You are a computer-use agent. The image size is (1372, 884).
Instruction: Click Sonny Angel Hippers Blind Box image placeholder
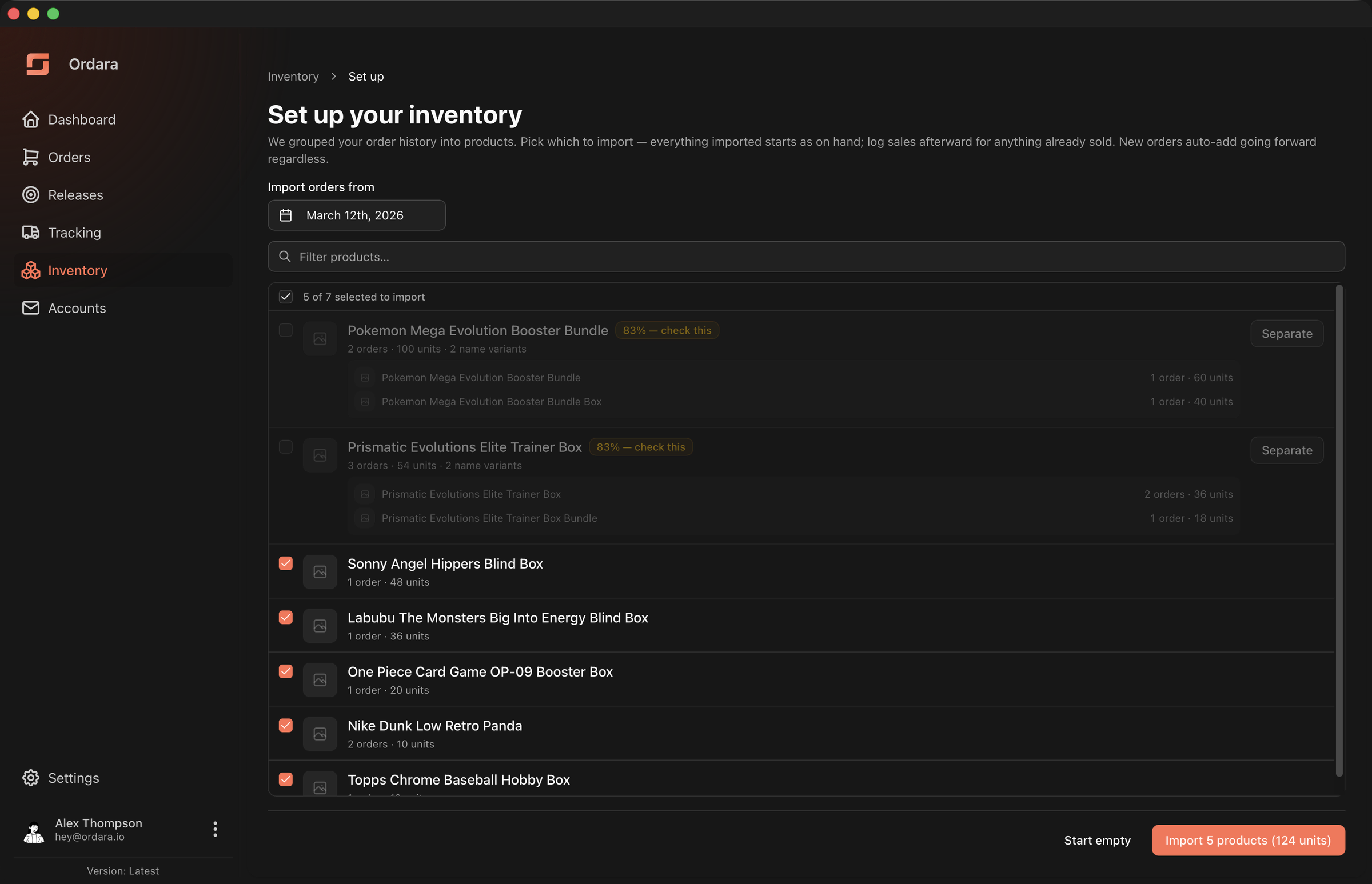[x=320, y=572]
